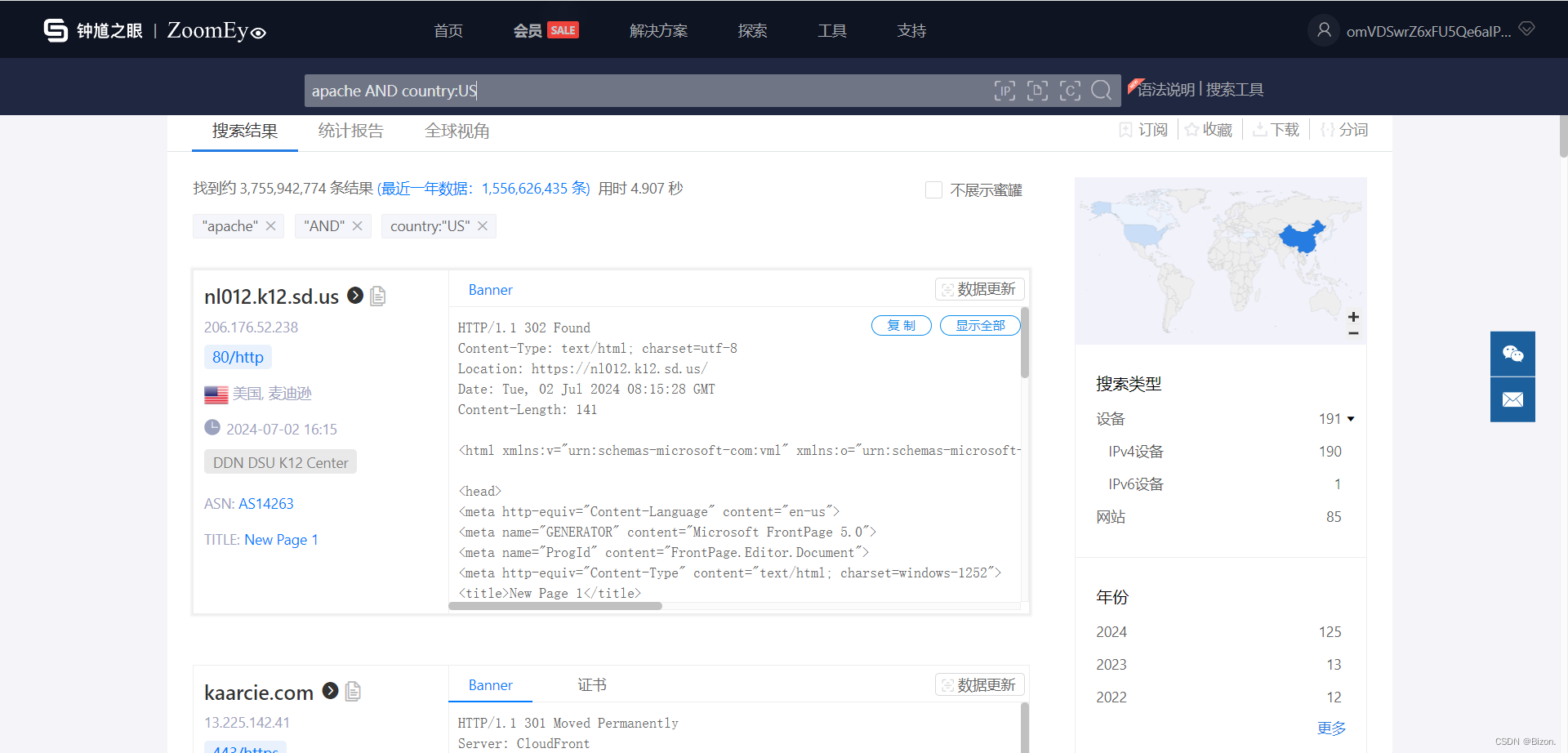Click the DDN DSU K12 Center tag
The height and width of the screenshot is (753, 1568).
(280, 462)
